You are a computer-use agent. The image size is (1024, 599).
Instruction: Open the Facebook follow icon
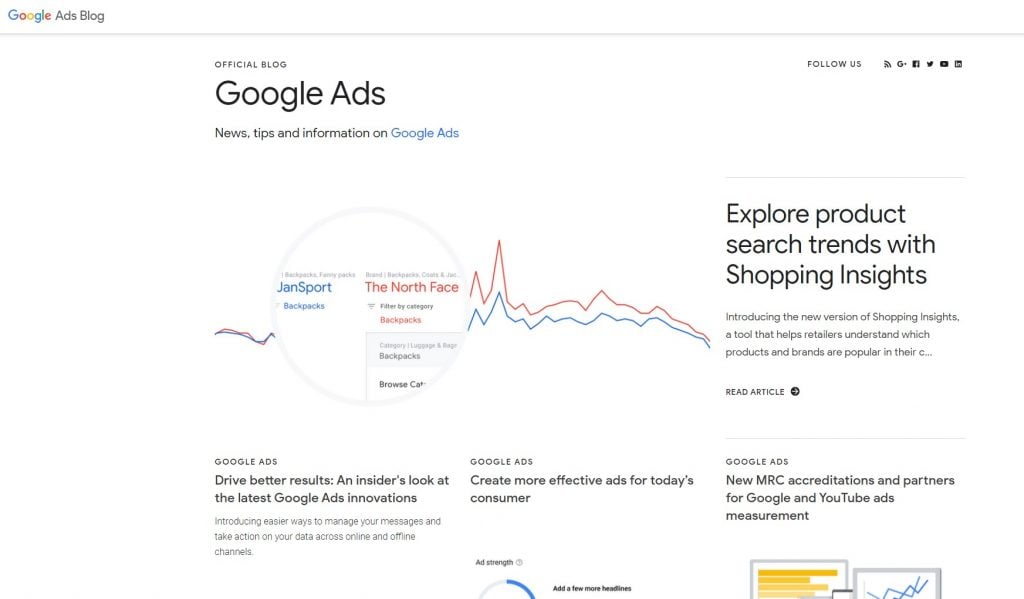916,64
